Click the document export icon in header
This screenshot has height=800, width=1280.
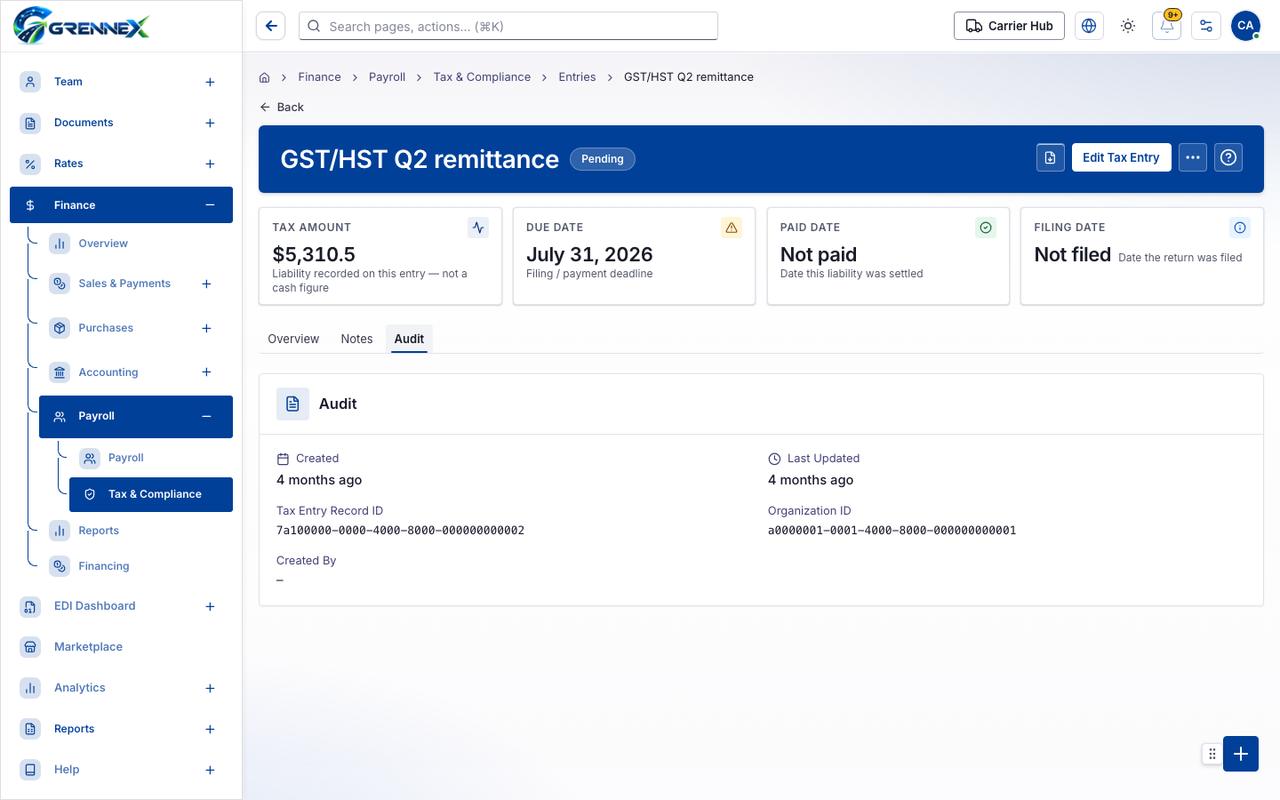pyautogui.click(x=1050, y=158)
